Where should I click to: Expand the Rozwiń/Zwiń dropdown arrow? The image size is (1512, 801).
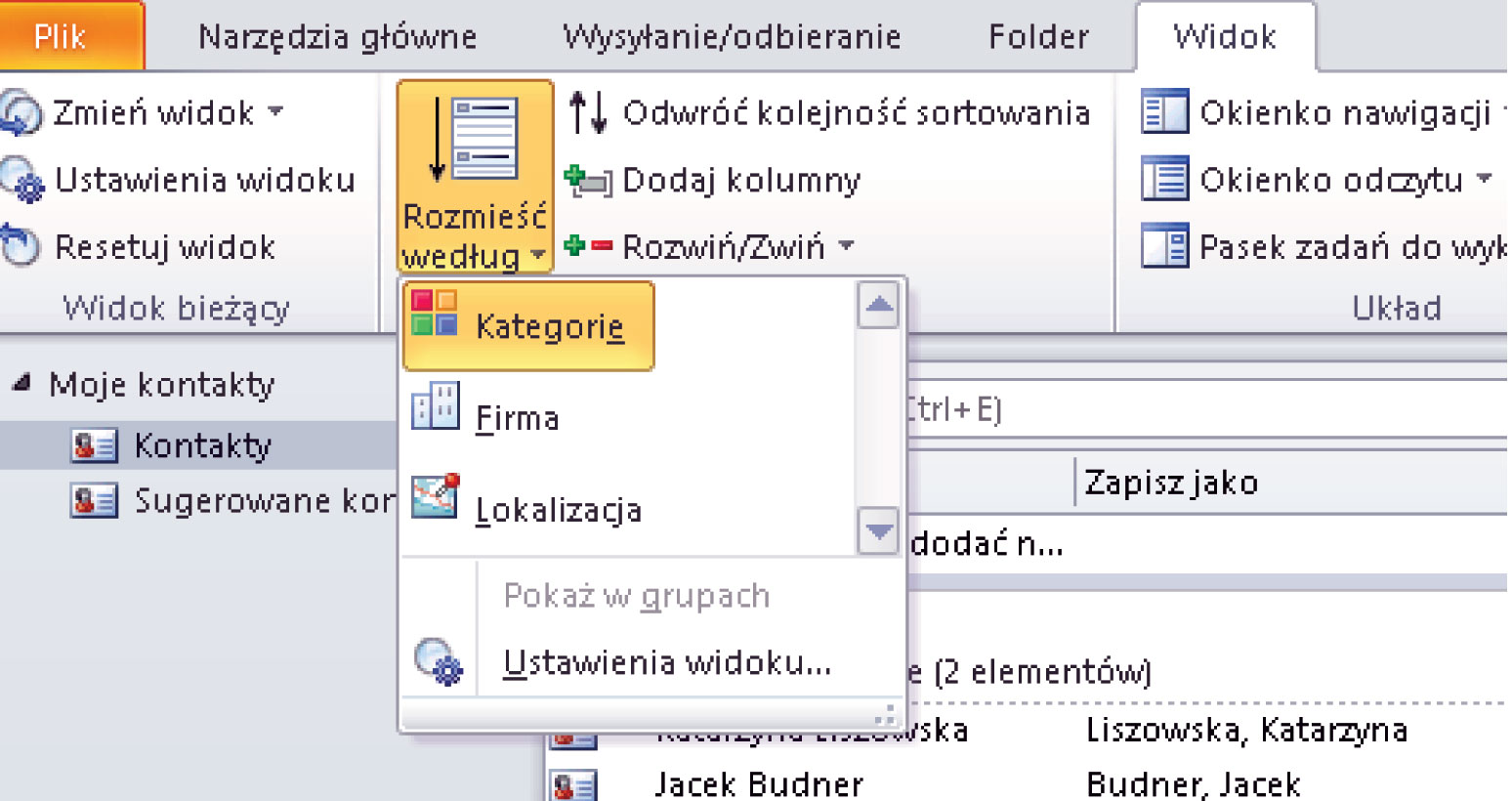click(846, 246)
